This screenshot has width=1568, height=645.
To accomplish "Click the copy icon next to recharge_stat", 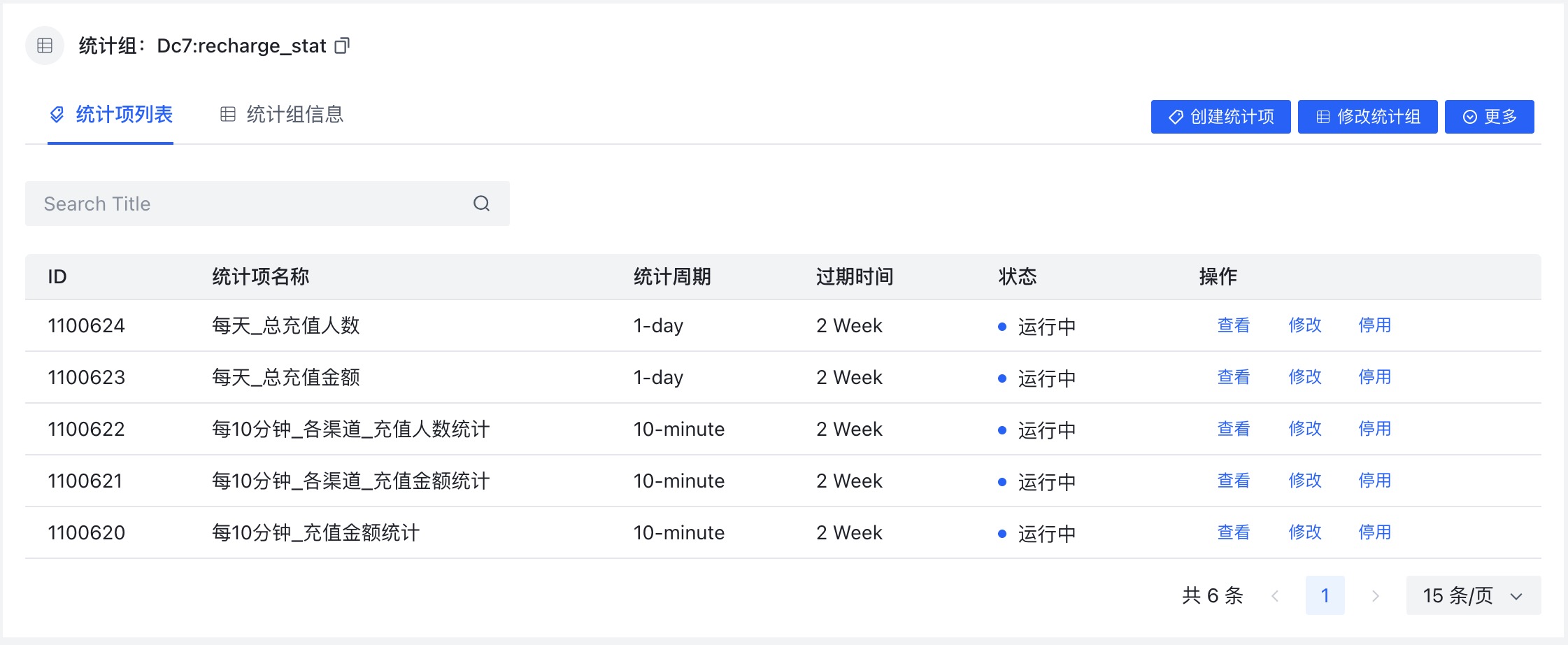I will pos(342,46).
